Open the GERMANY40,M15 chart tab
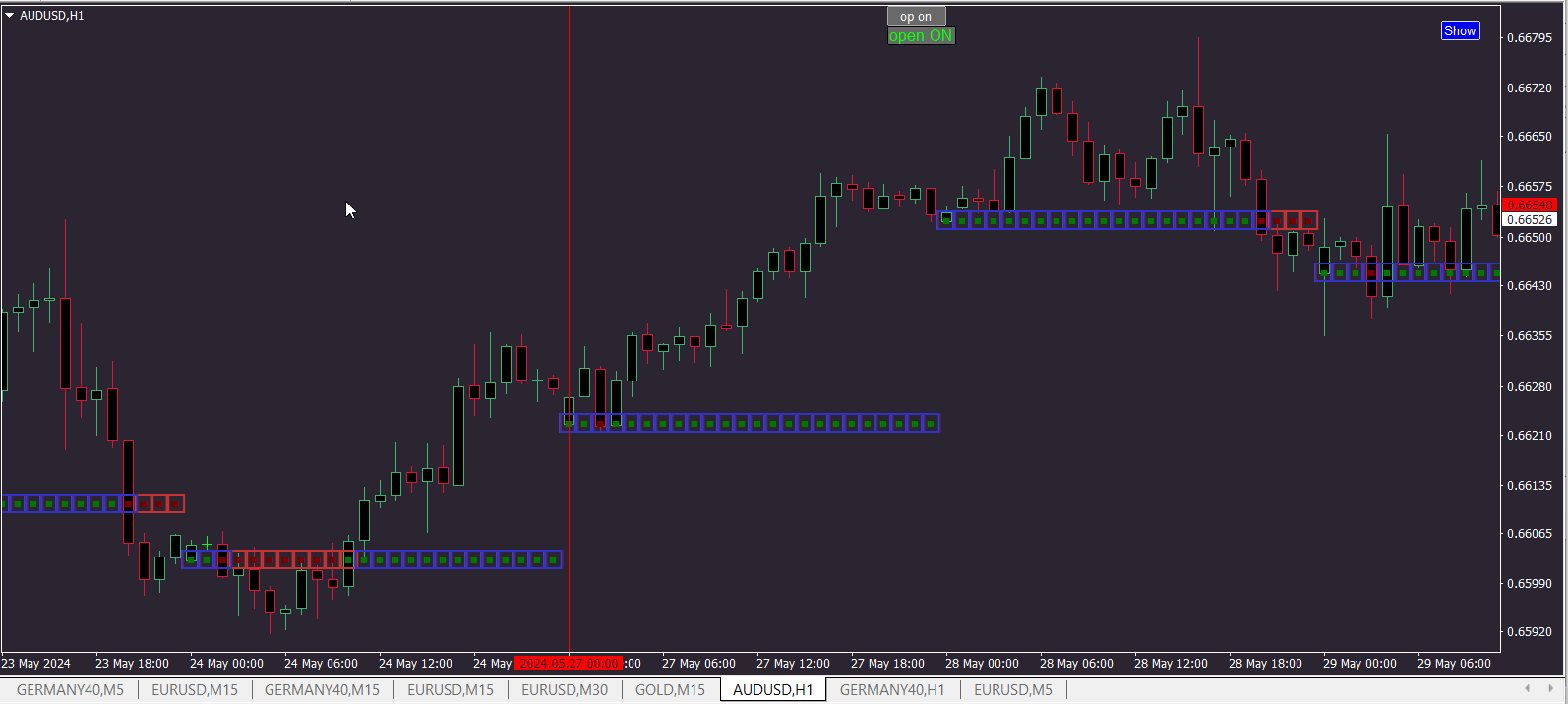Image resolution: width=1568 pixels, height=704 pixels. 322,689
